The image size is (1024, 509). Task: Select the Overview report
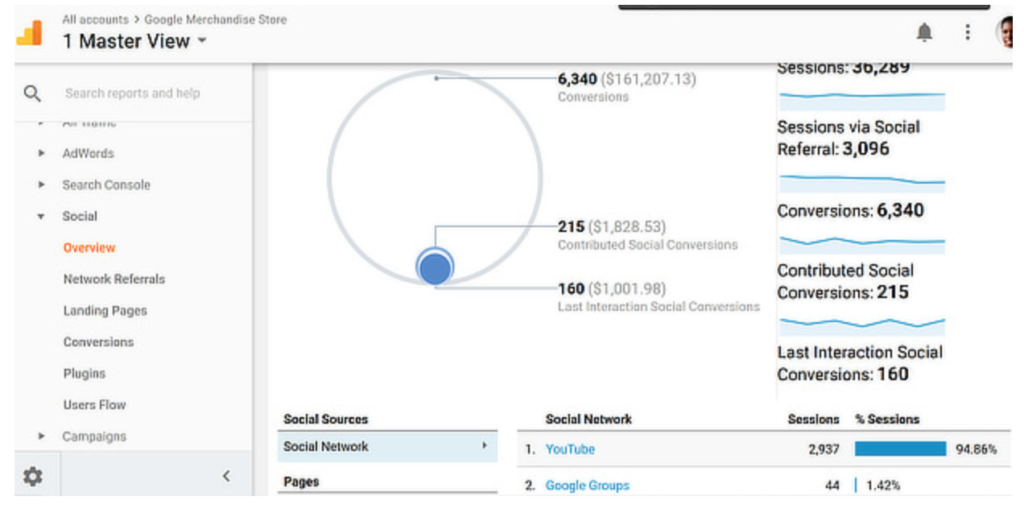[x=89, y=248]
